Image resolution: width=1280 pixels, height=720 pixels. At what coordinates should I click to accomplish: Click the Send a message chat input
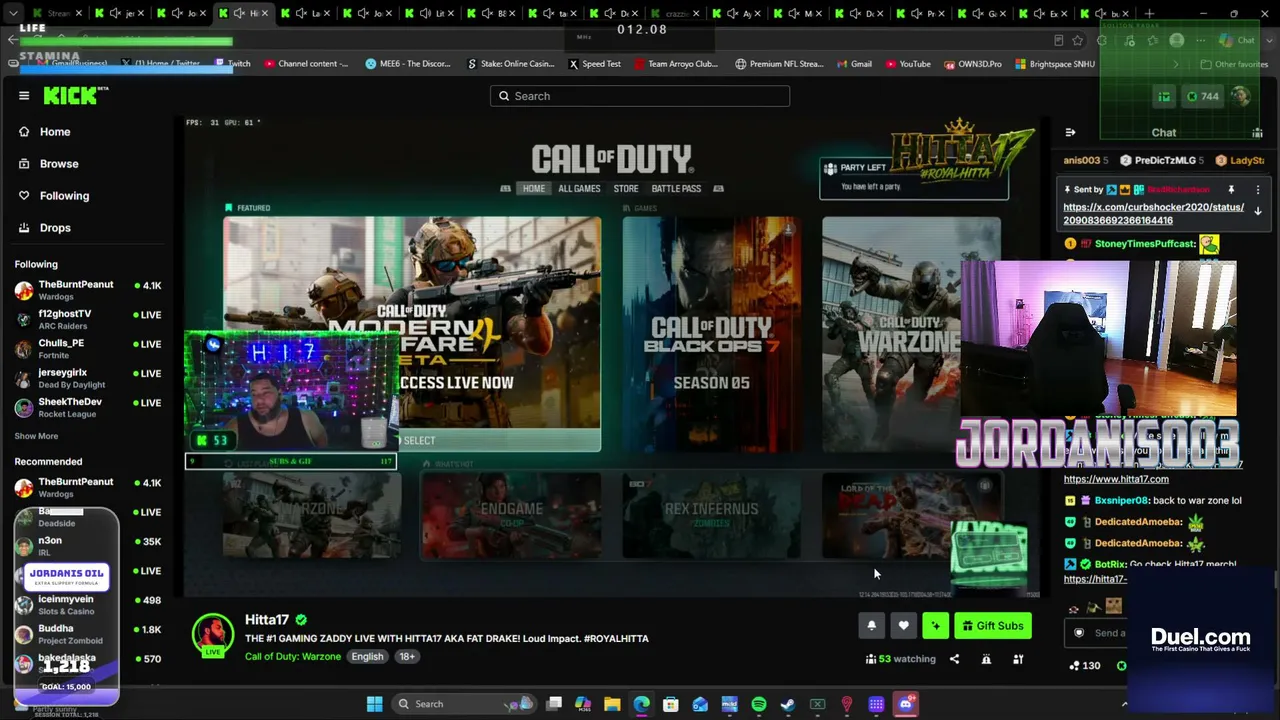coord(1095,633)
